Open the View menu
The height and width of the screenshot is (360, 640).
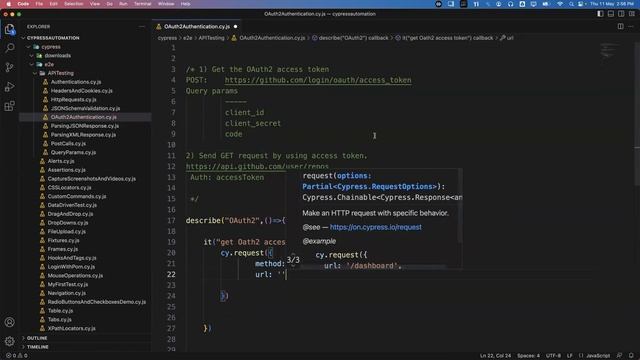tap(95, 4)
